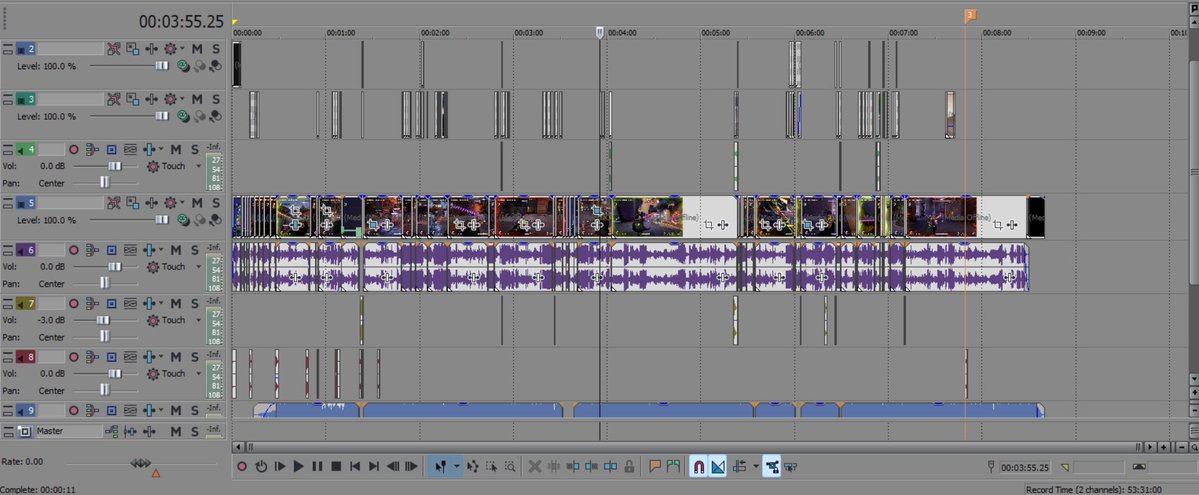Open Touch automation mode dropdown on track 8
This screenshot has width=1199, height=495.
(199, 374)
